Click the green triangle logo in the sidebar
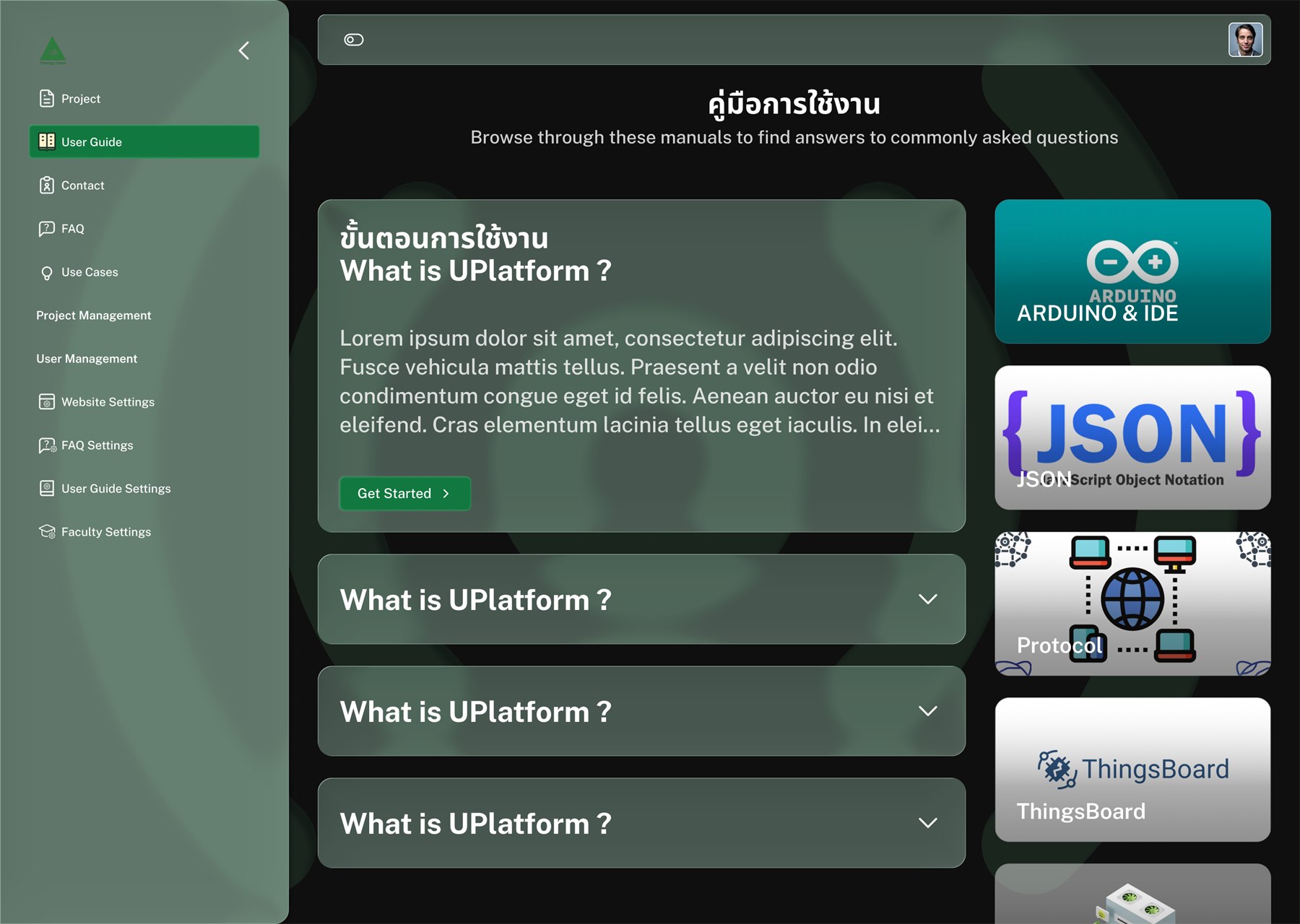 [x=53, y=51]
